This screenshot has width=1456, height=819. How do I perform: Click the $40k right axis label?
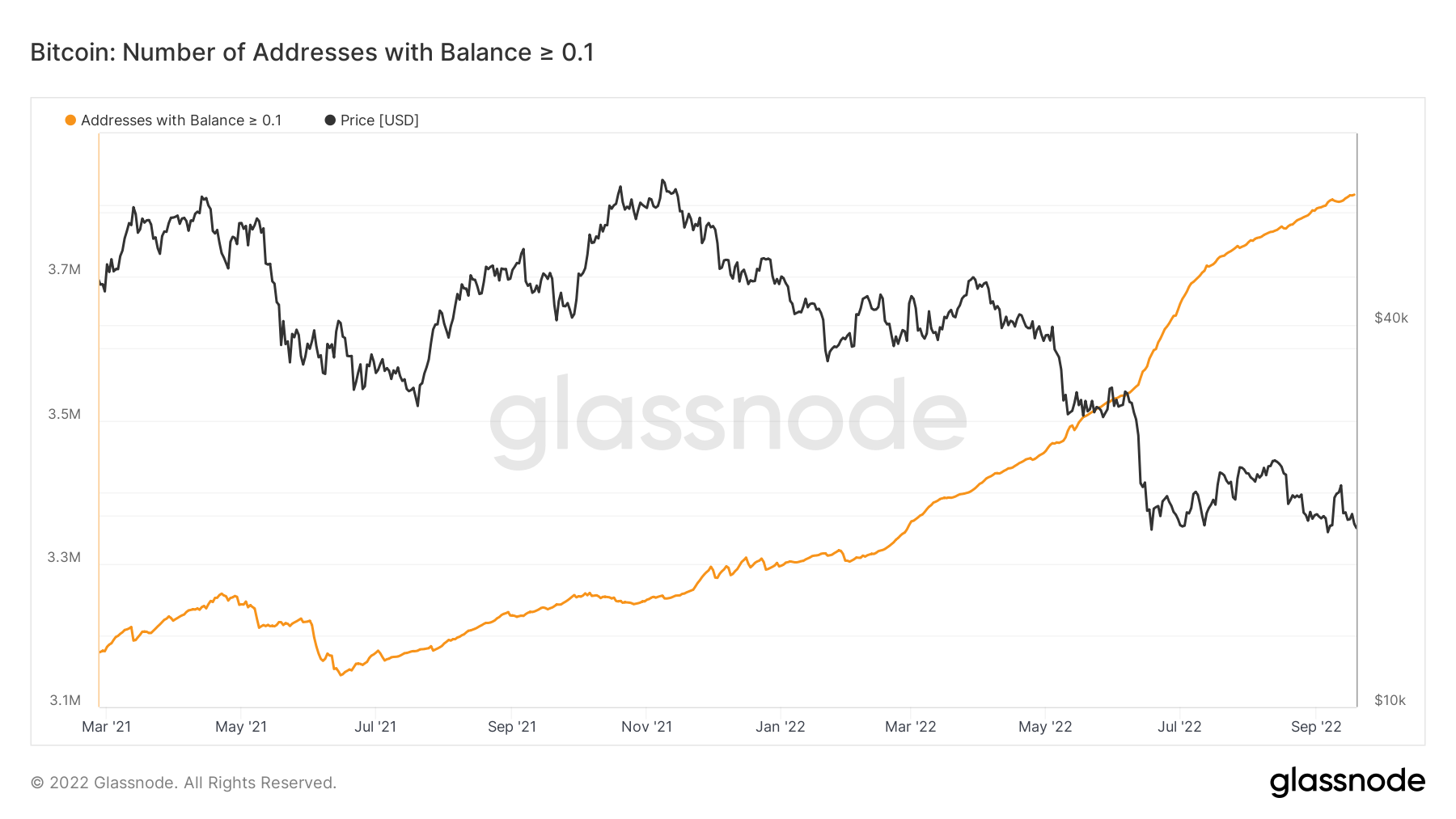pyautogui.click(x=1390, y=318)
